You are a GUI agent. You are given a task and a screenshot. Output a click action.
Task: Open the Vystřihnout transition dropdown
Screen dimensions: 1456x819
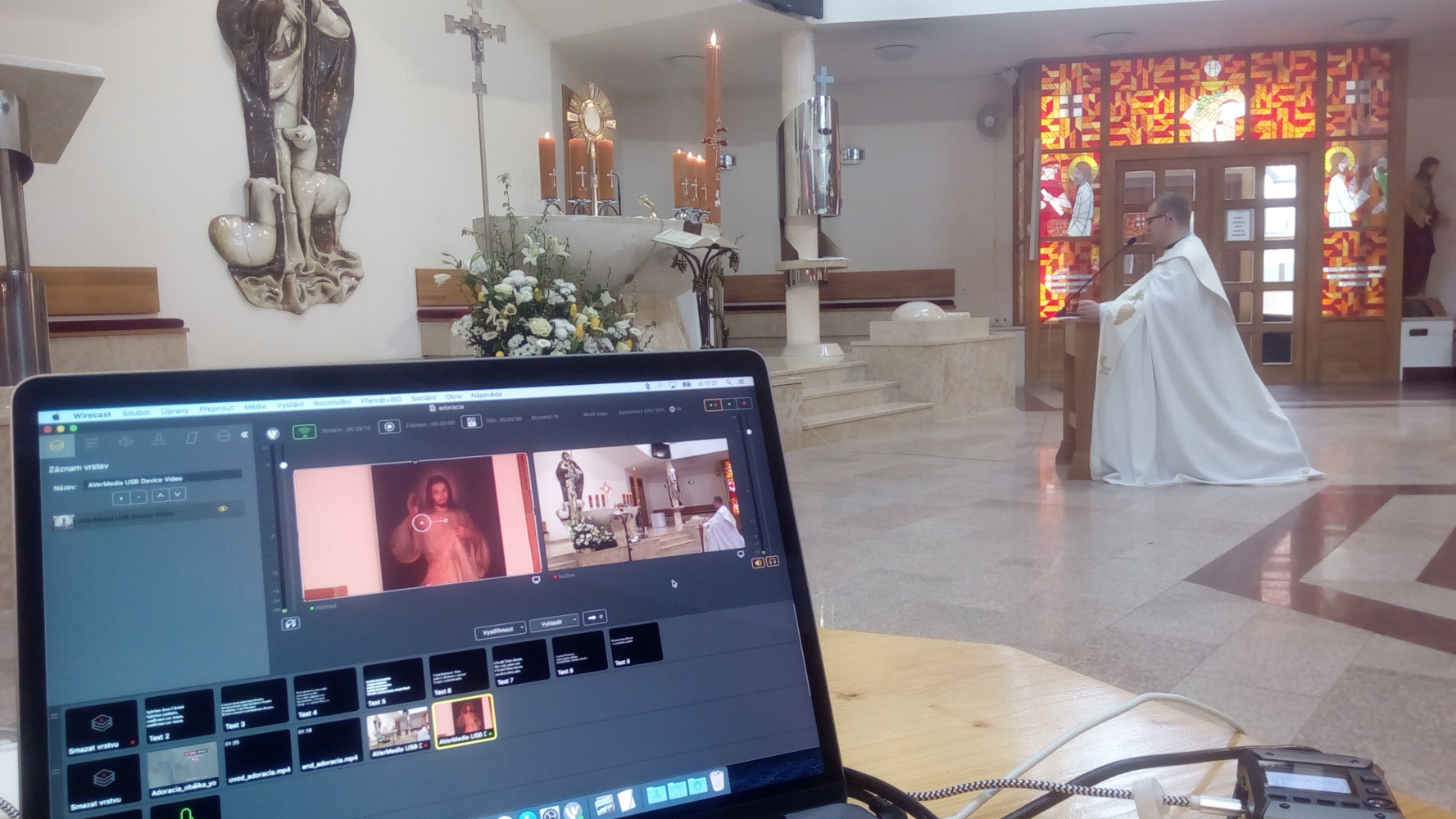pos(500,630)
